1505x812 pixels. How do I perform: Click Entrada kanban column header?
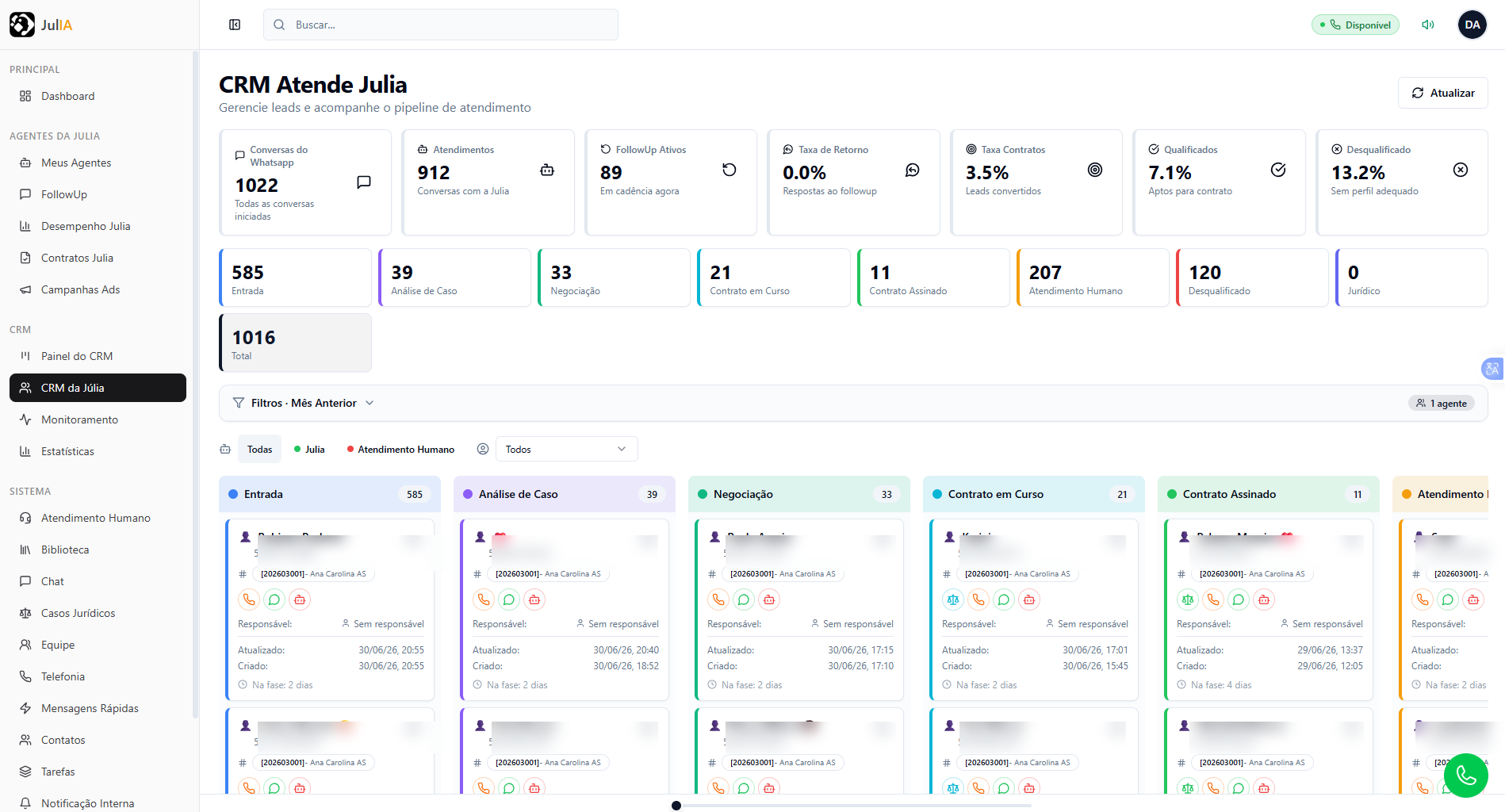click(x=330, y=494)
